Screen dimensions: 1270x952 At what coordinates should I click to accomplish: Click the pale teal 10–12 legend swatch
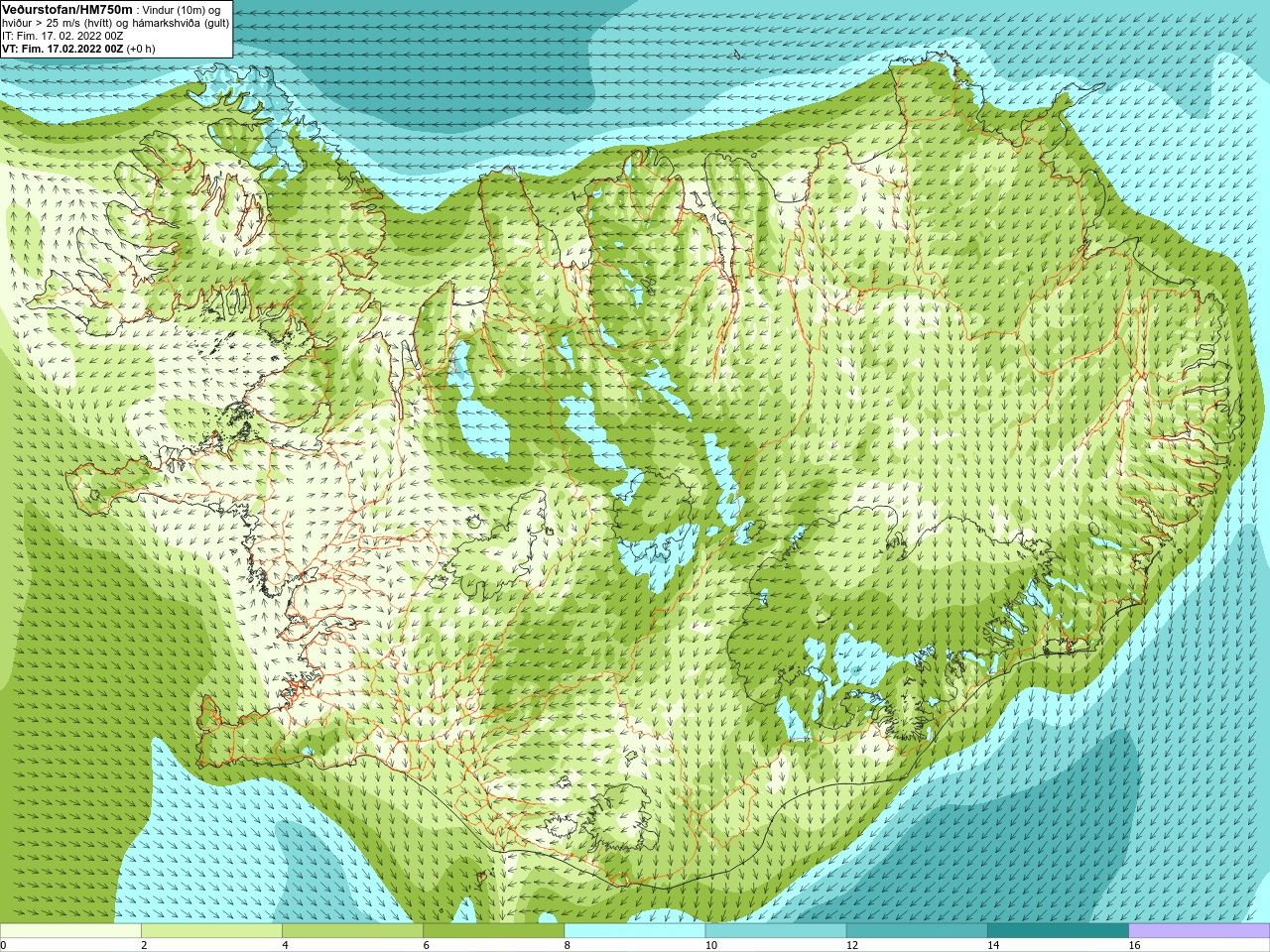coord(776,930)
